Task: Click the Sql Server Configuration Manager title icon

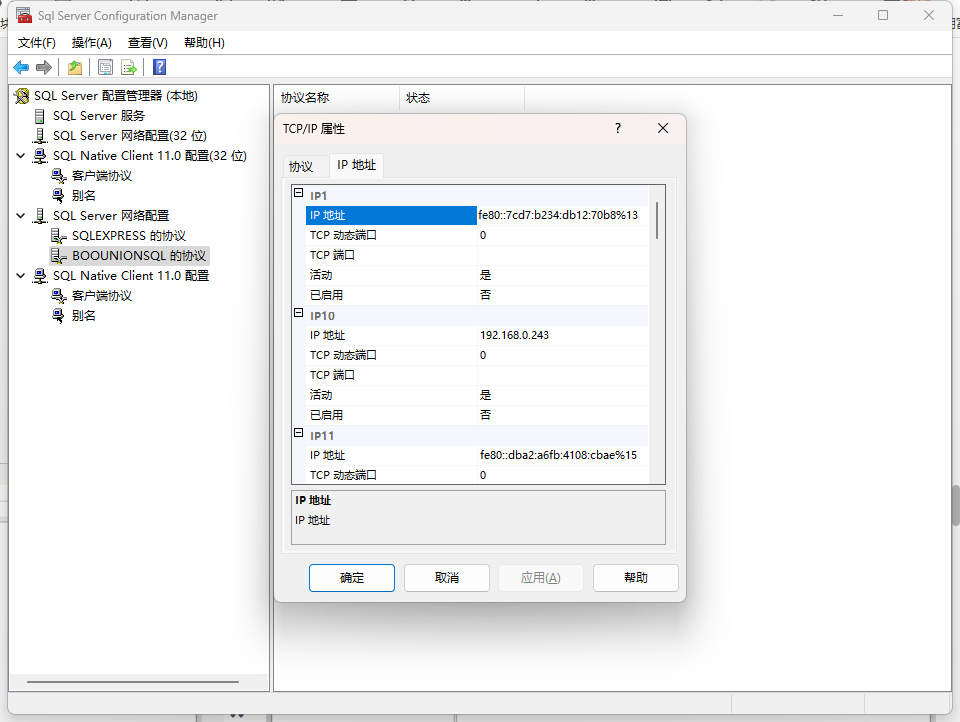Action: click(24, 15)
